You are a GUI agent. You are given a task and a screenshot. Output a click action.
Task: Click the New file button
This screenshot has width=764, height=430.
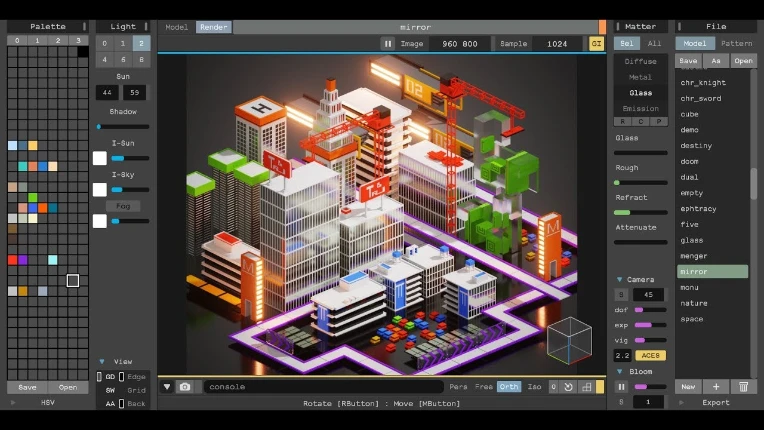(688, 387)
